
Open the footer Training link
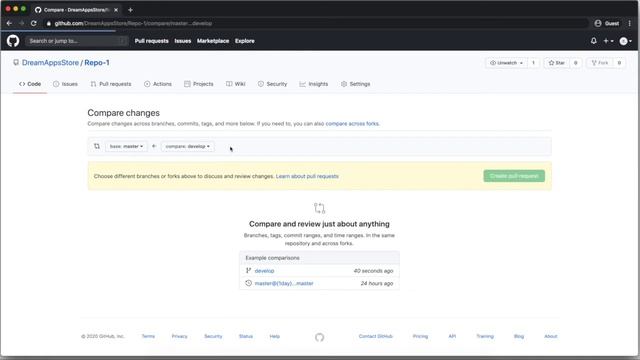point(485,336)
